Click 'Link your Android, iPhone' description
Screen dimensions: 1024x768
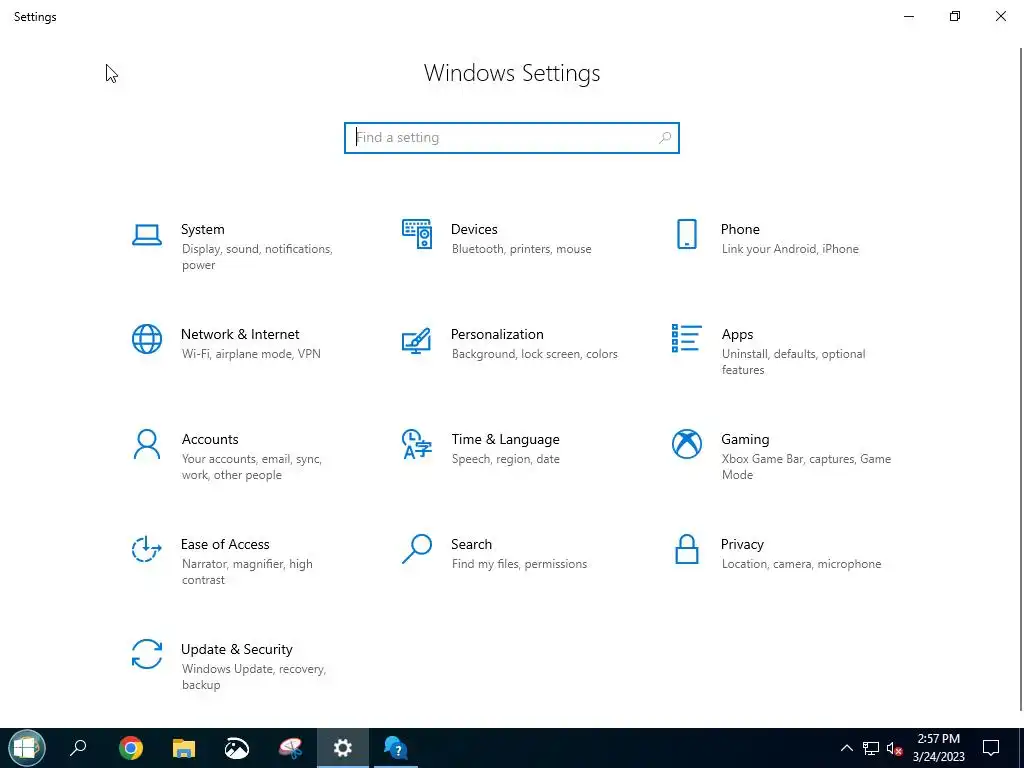coord(790,249)
